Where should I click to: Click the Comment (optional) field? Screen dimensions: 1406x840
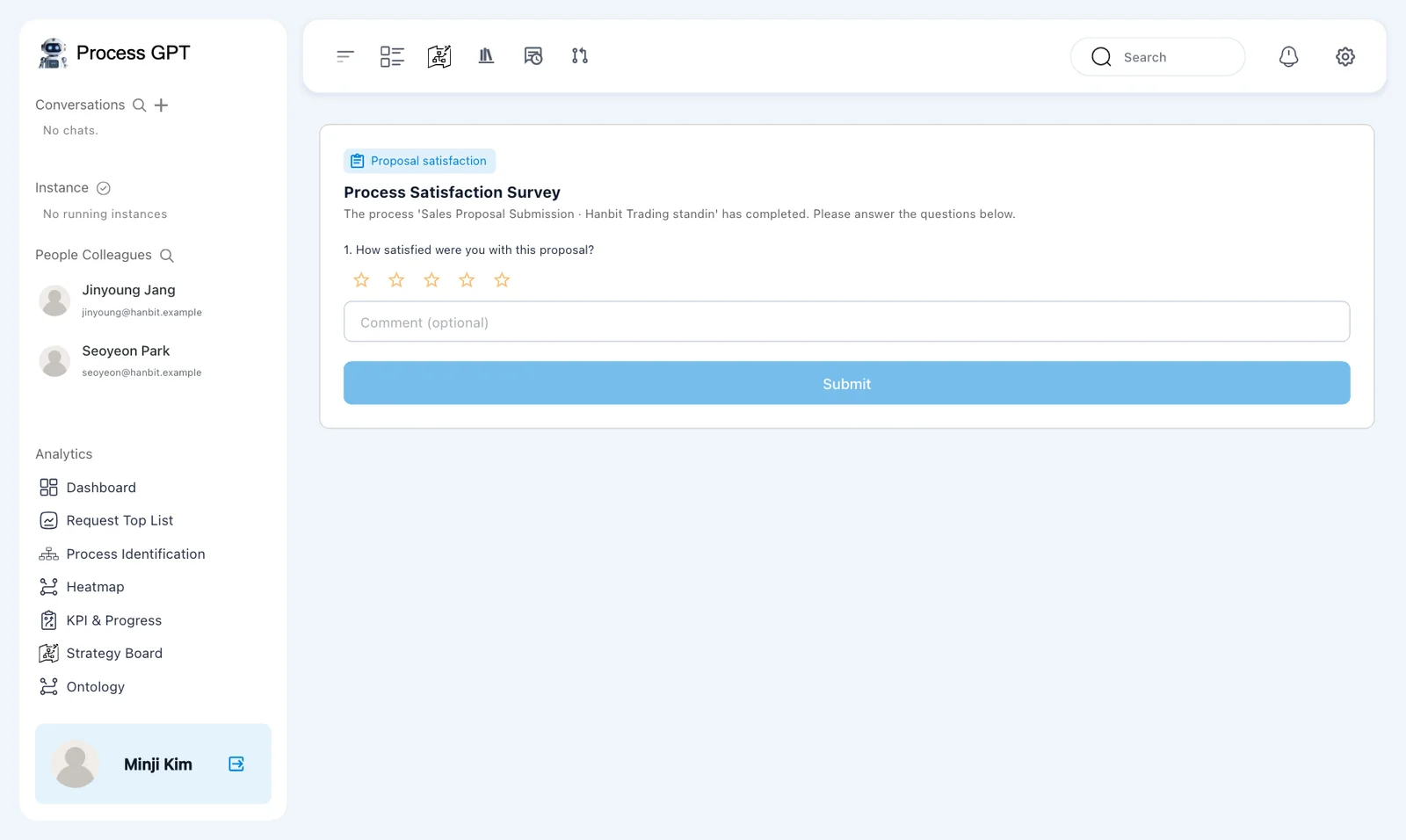pos(846,322)
